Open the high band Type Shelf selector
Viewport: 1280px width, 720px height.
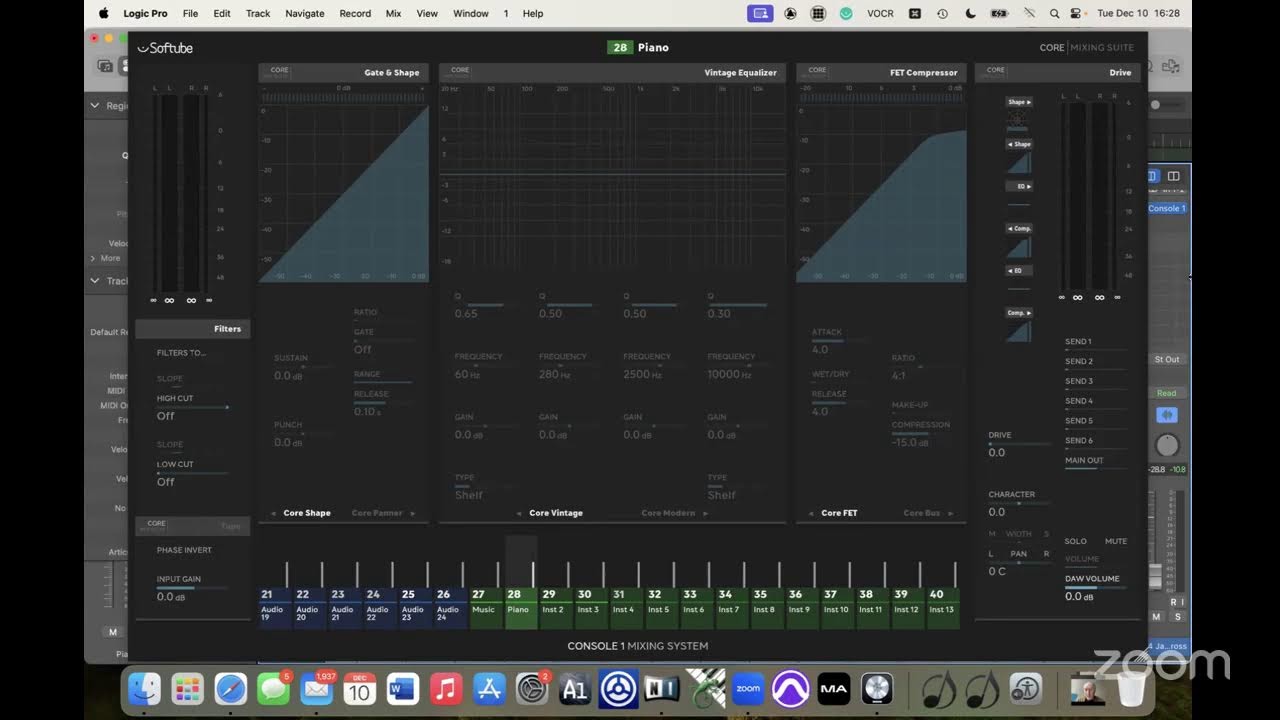(722, 495)
